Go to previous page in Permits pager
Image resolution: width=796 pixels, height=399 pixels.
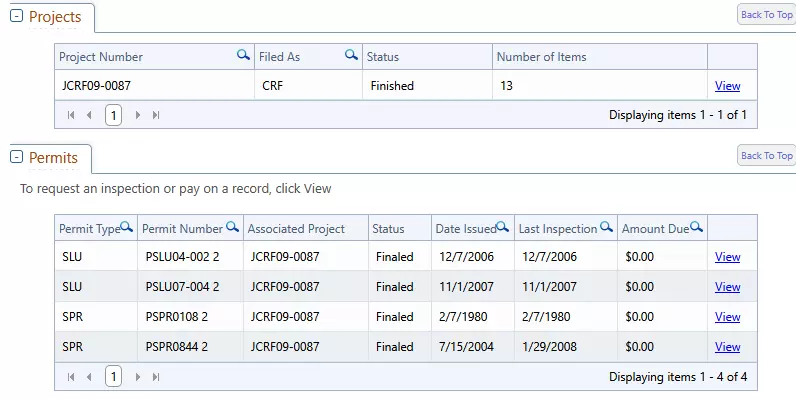tap(89, 377)
